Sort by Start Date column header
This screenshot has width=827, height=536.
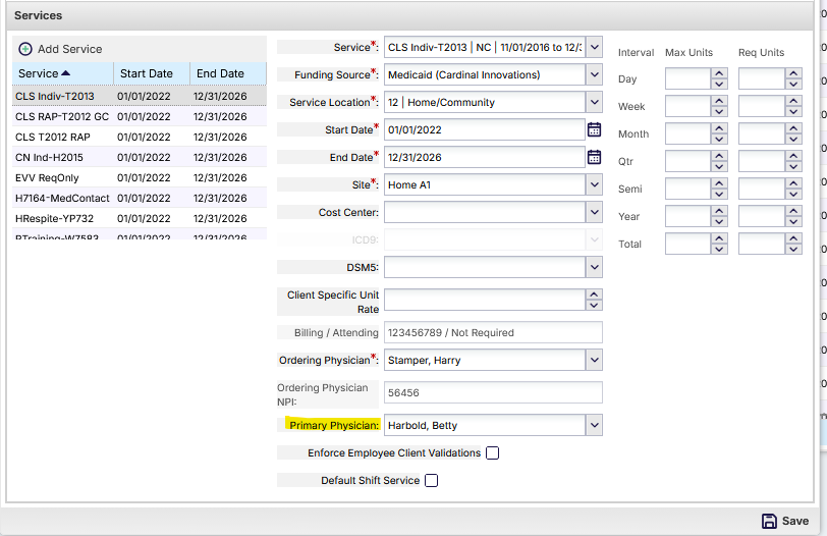tap(151, 73)
